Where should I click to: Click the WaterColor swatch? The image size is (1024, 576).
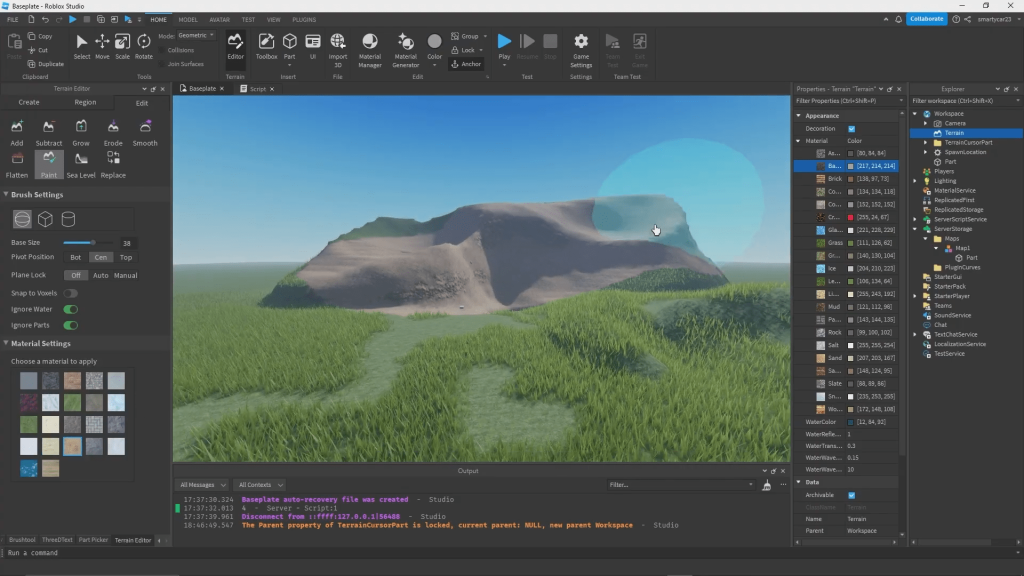[850, 422]
